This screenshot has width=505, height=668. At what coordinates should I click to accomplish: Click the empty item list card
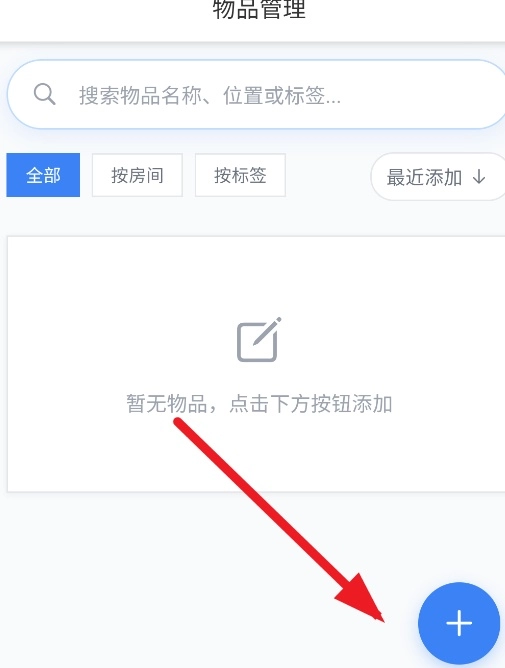(x=256, y=364)
